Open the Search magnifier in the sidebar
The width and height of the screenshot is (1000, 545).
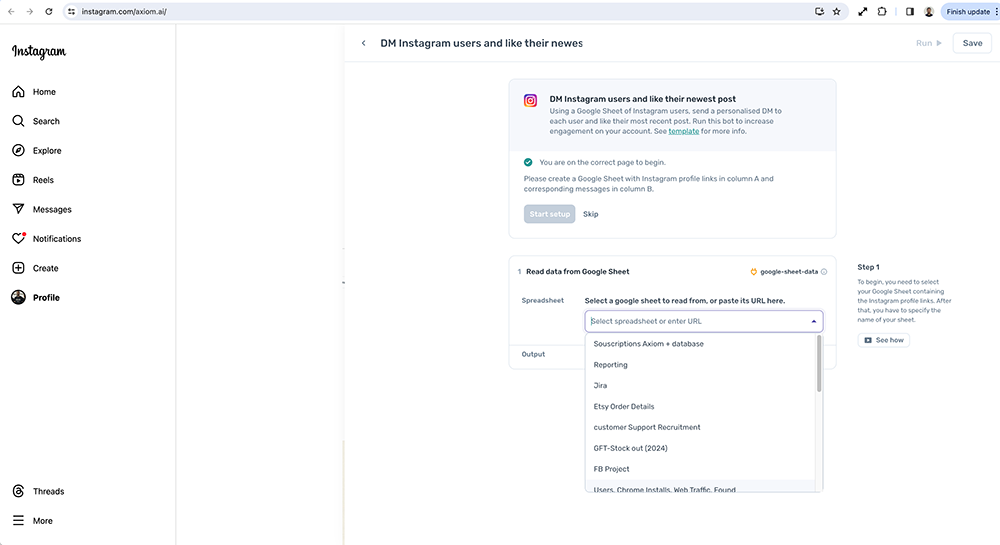click(18, 121)
